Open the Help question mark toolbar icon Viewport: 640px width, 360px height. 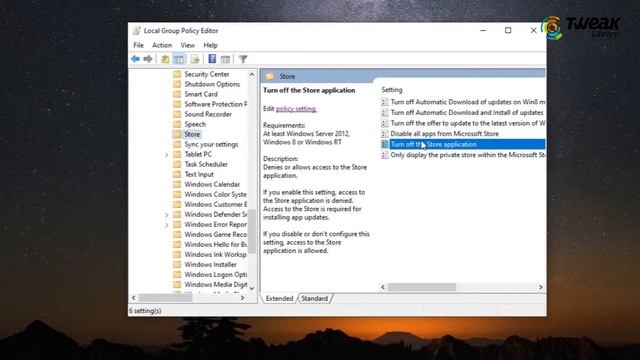[212, 59]
